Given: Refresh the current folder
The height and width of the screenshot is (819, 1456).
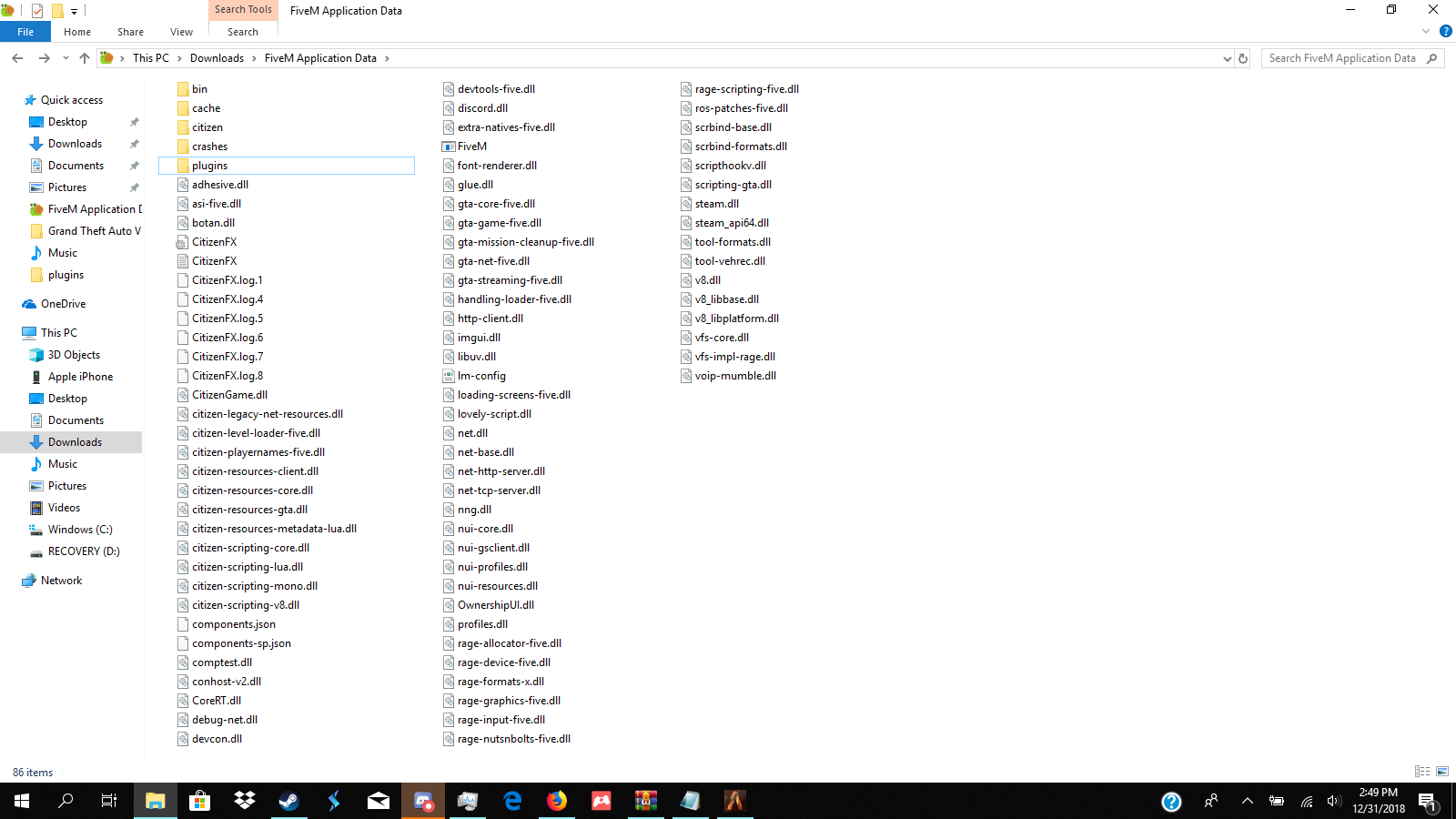Looking at the screenshot, I should (1243, 58).
